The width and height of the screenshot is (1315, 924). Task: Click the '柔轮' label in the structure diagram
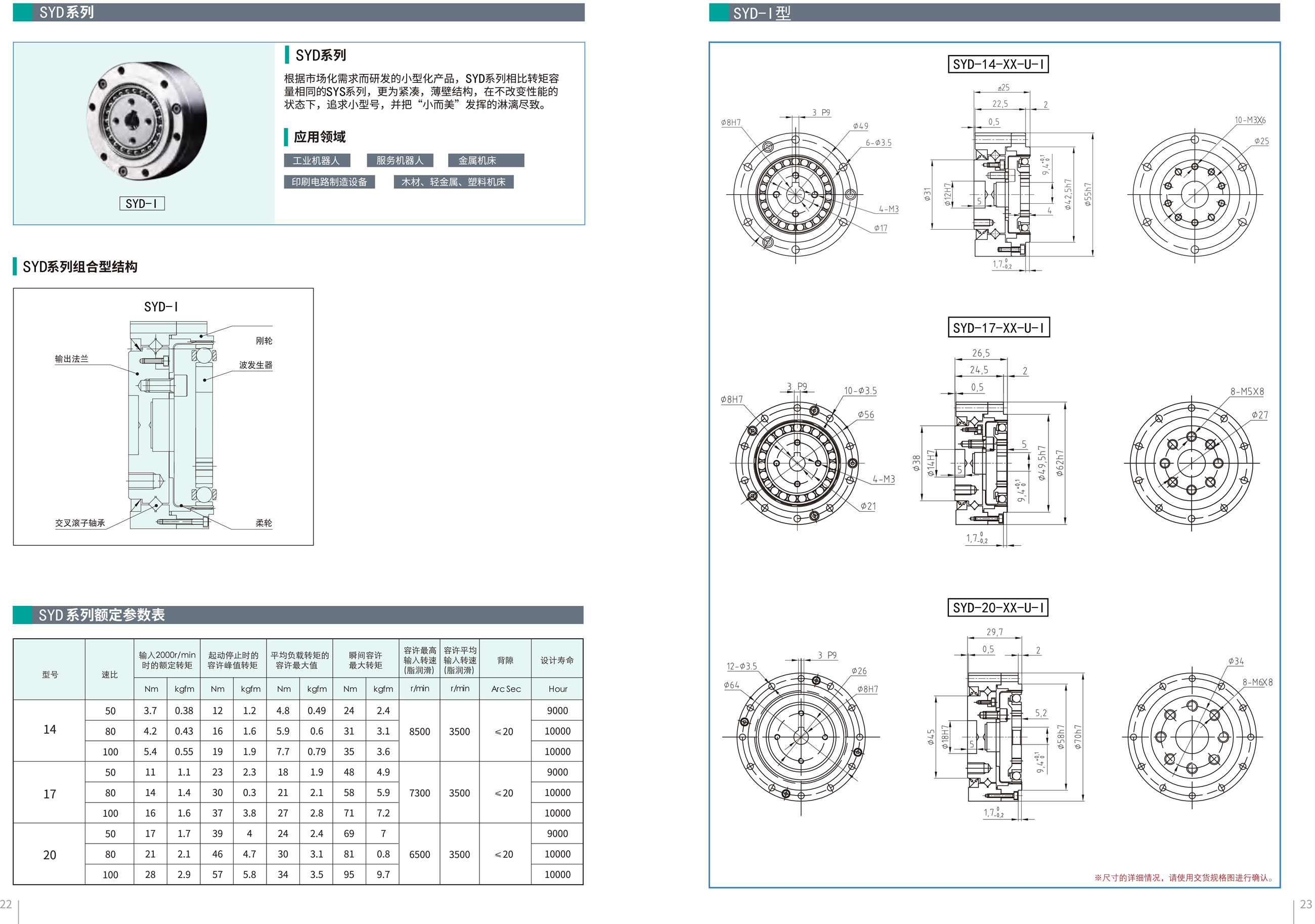coord(264,523)
